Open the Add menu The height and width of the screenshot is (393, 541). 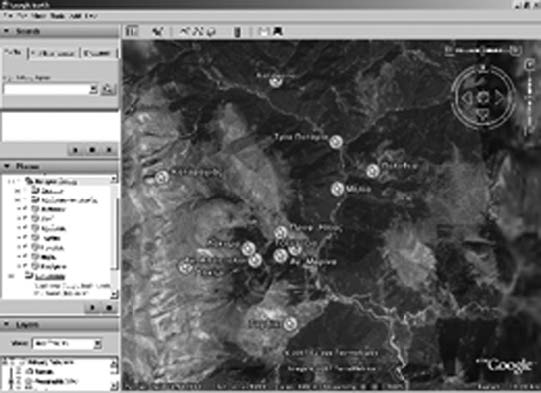(x=75, y=16)
